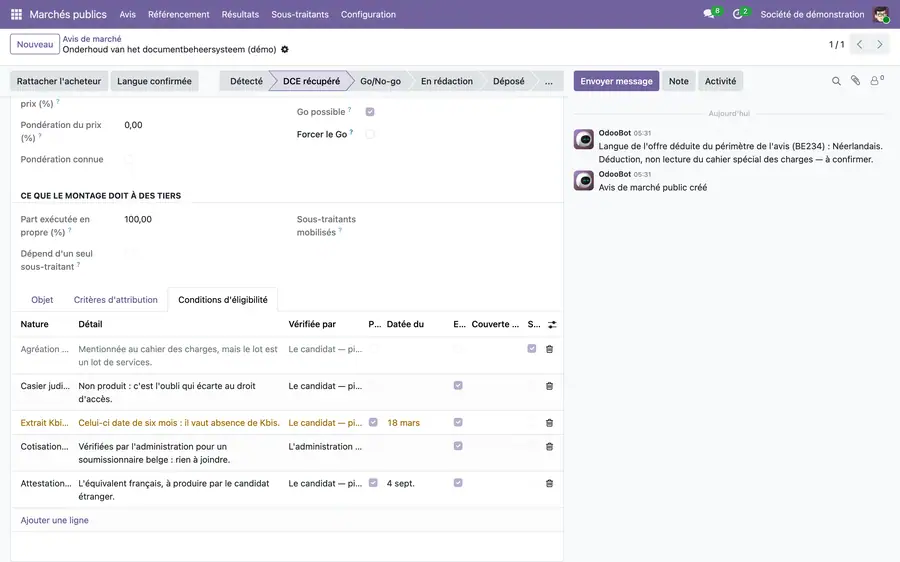This screenshot has height=562, width=900.
Task: Open the Avis de marché breadcrumb link
Action: pos(92,39)
